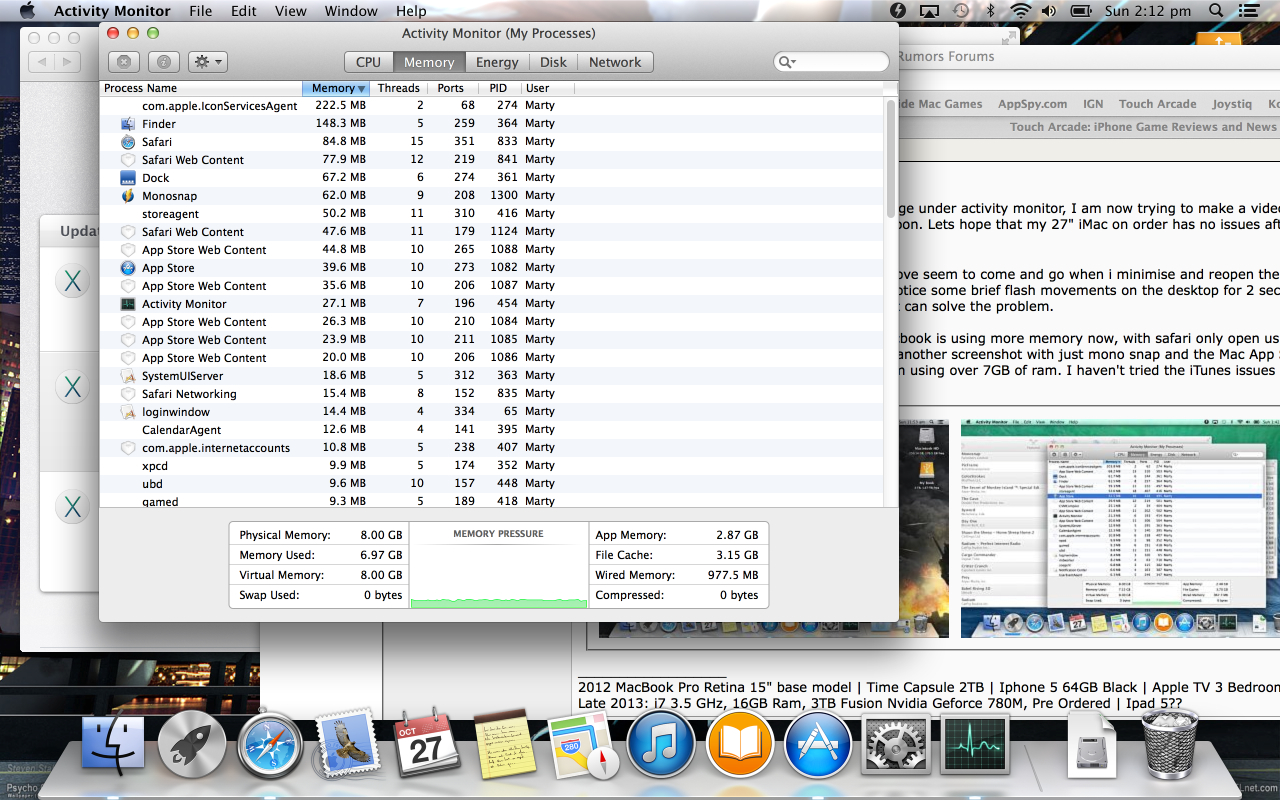Open Calendar from the Dock
1280x800 pixels.
pos(427,745)
